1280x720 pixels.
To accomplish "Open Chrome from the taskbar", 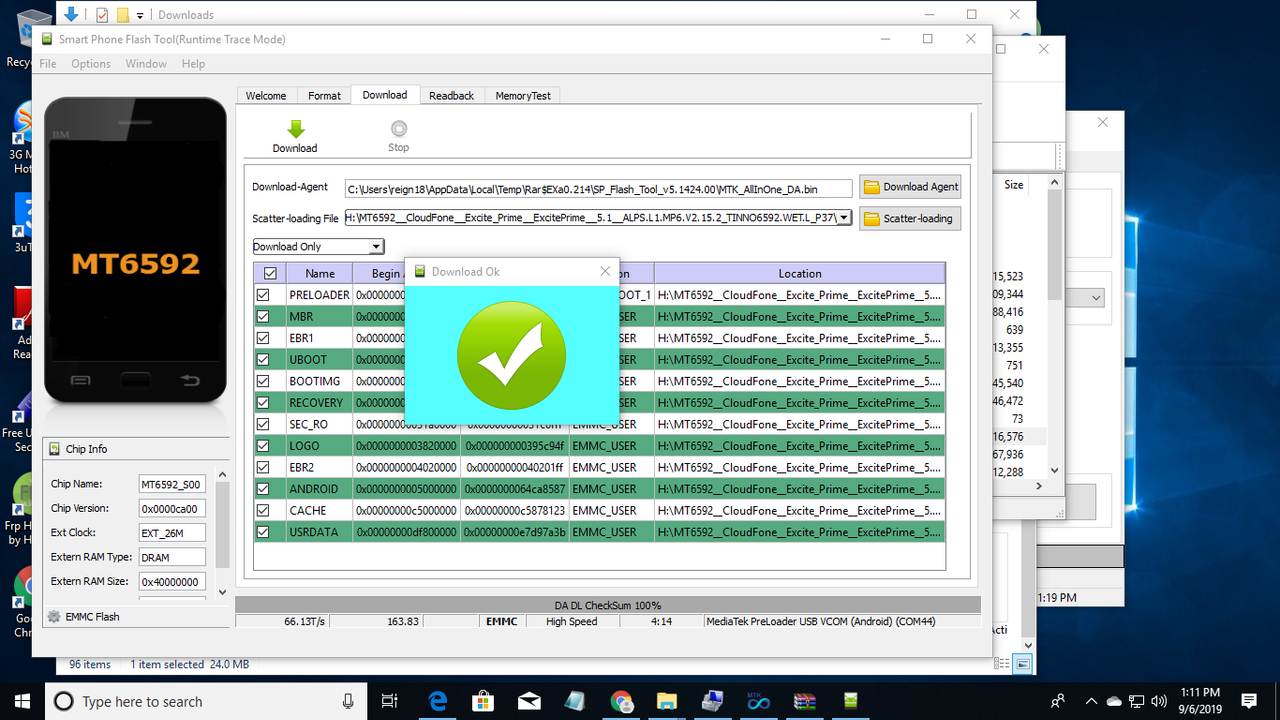I will [621, 701].
